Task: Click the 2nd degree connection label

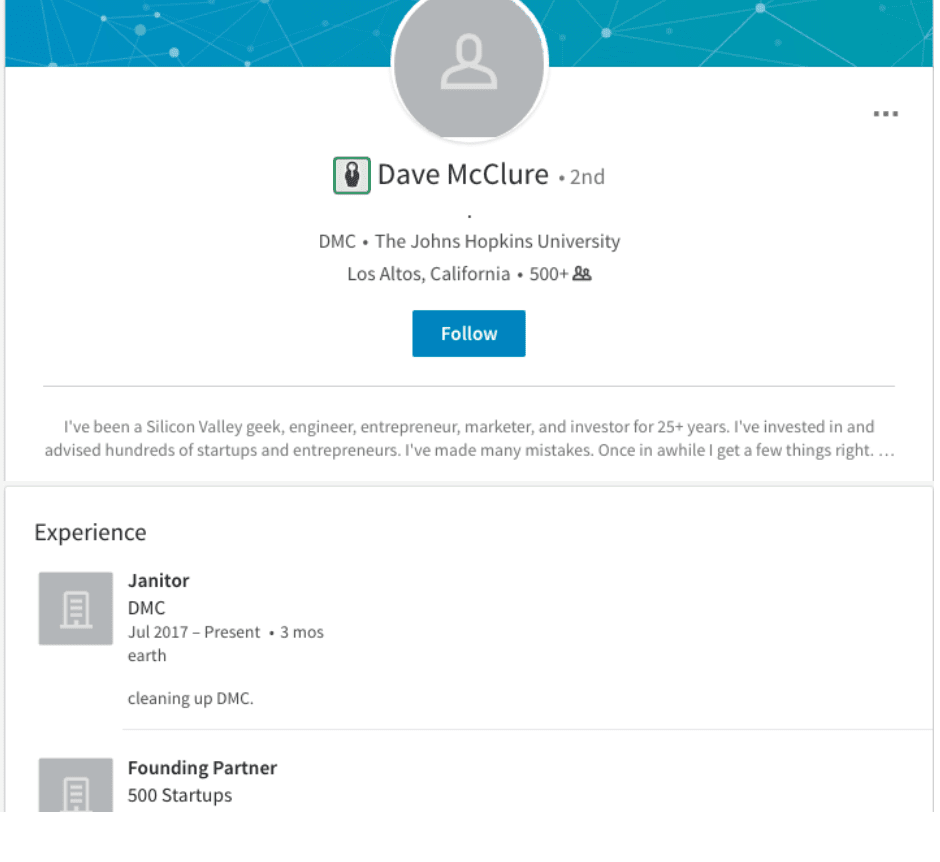Action: pyautogui.click(x=587, y=177)
